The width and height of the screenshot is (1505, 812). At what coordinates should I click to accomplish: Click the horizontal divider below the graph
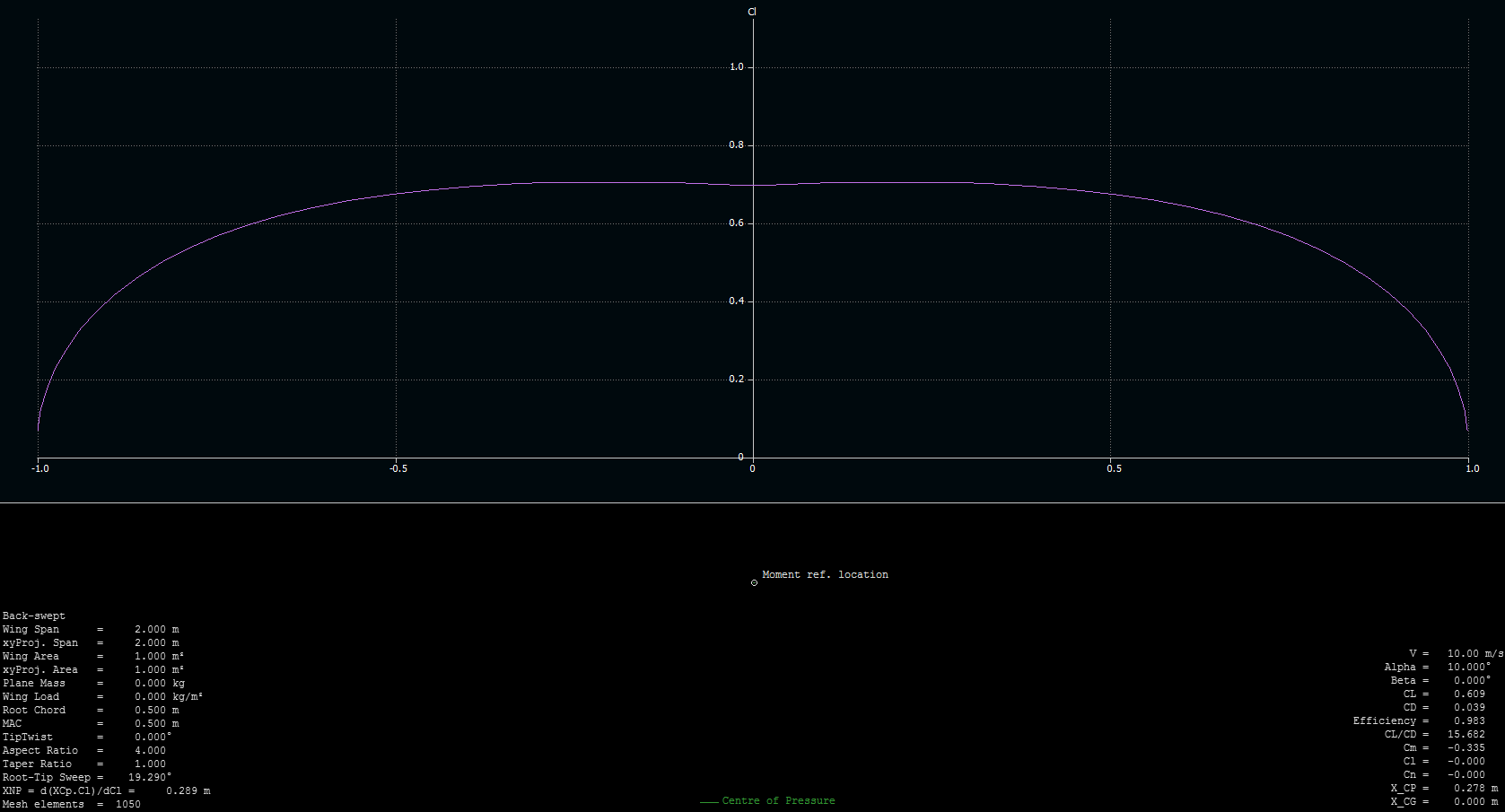coord(752,502)
